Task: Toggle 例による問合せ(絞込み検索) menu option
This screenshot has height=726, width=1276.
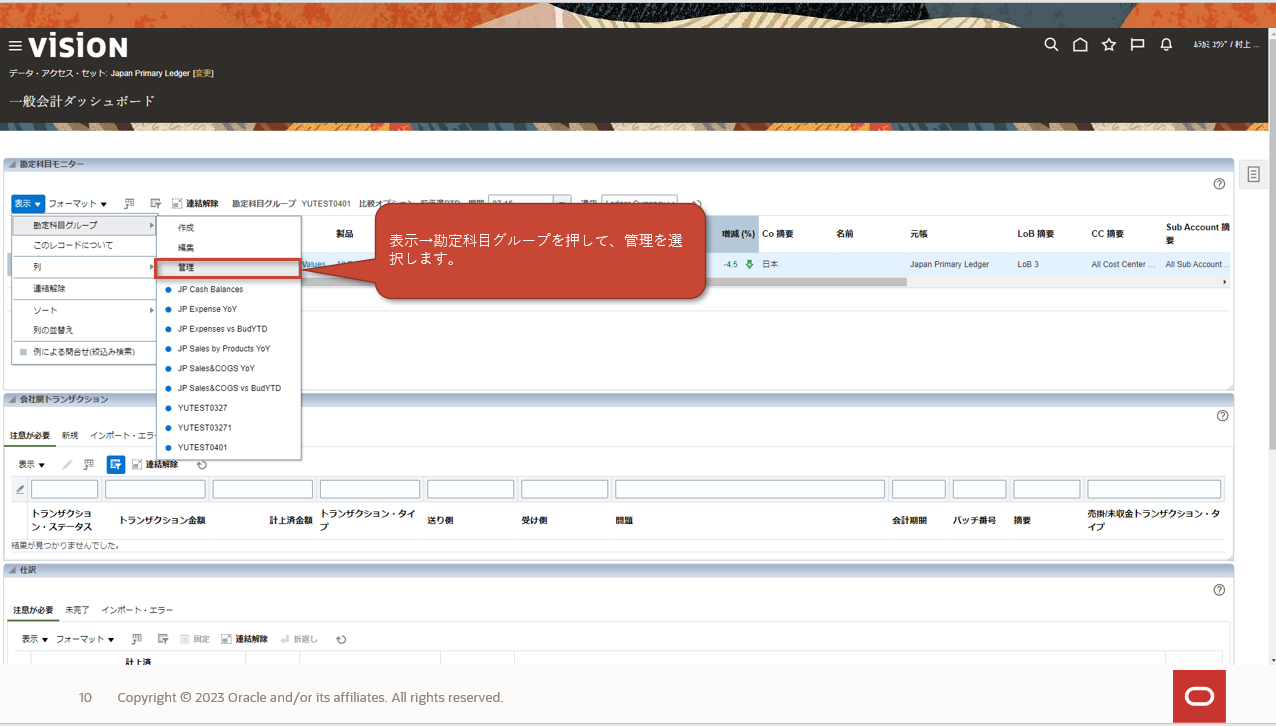Action: (84, 351)
